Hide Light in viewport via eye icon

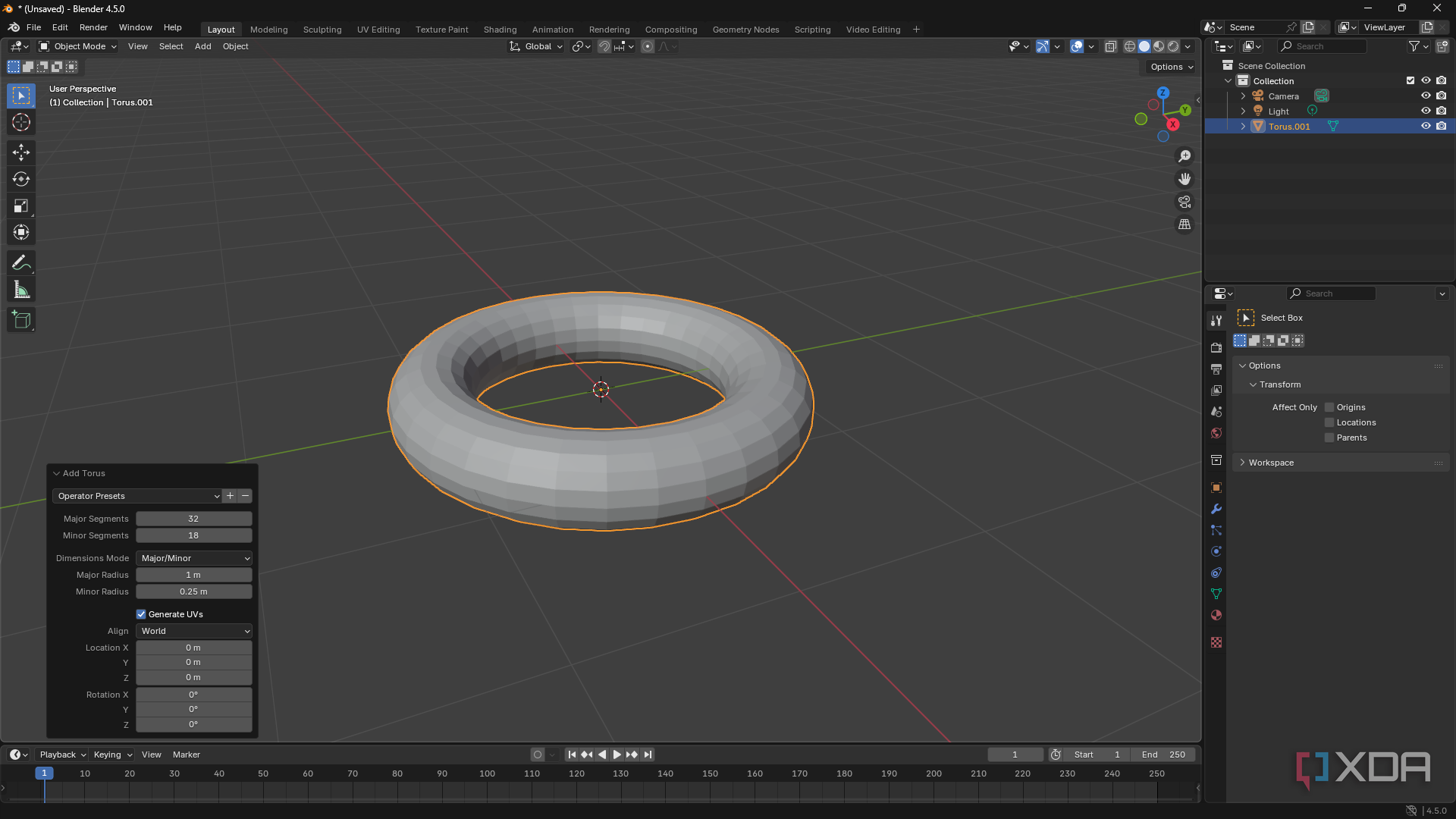click(1426, 111)
